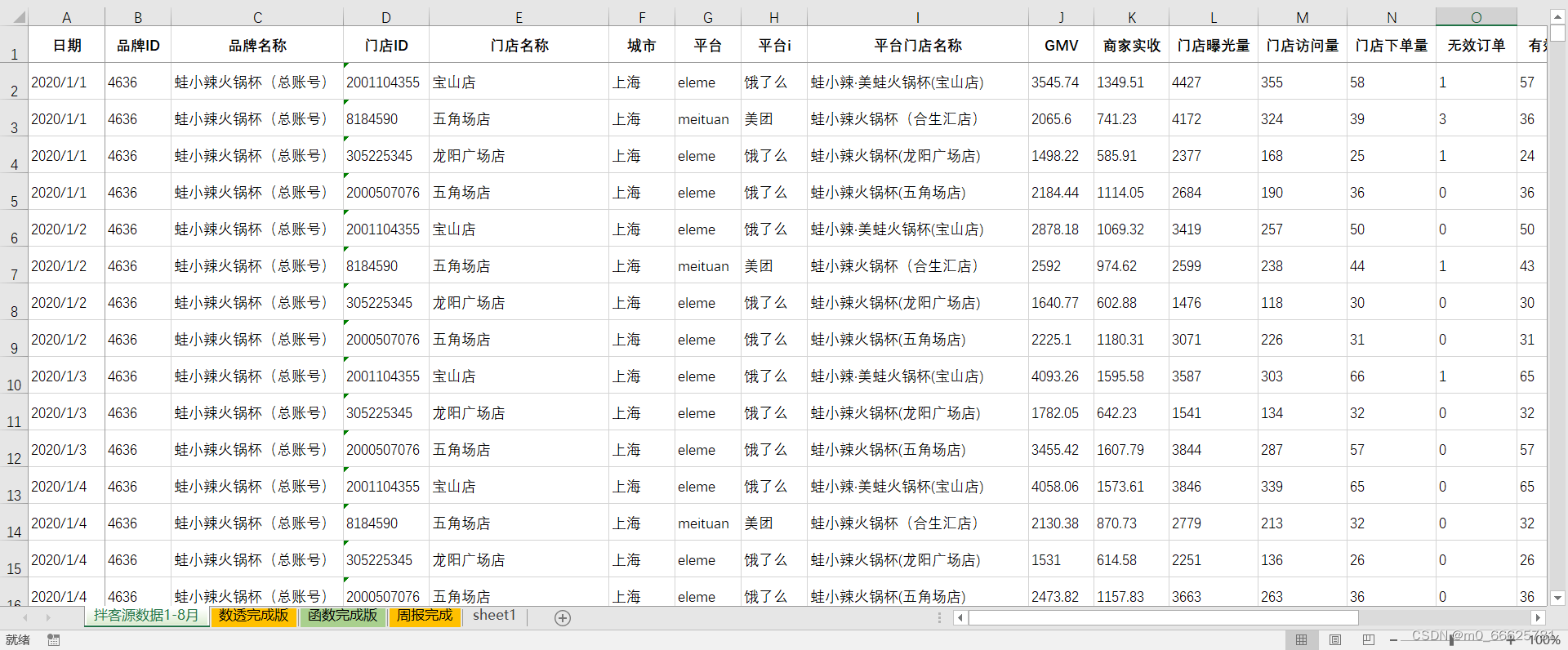Click the 美团 cell in row 14
The height and width of the screenshot is (650, 1568).
coord(774,523)
